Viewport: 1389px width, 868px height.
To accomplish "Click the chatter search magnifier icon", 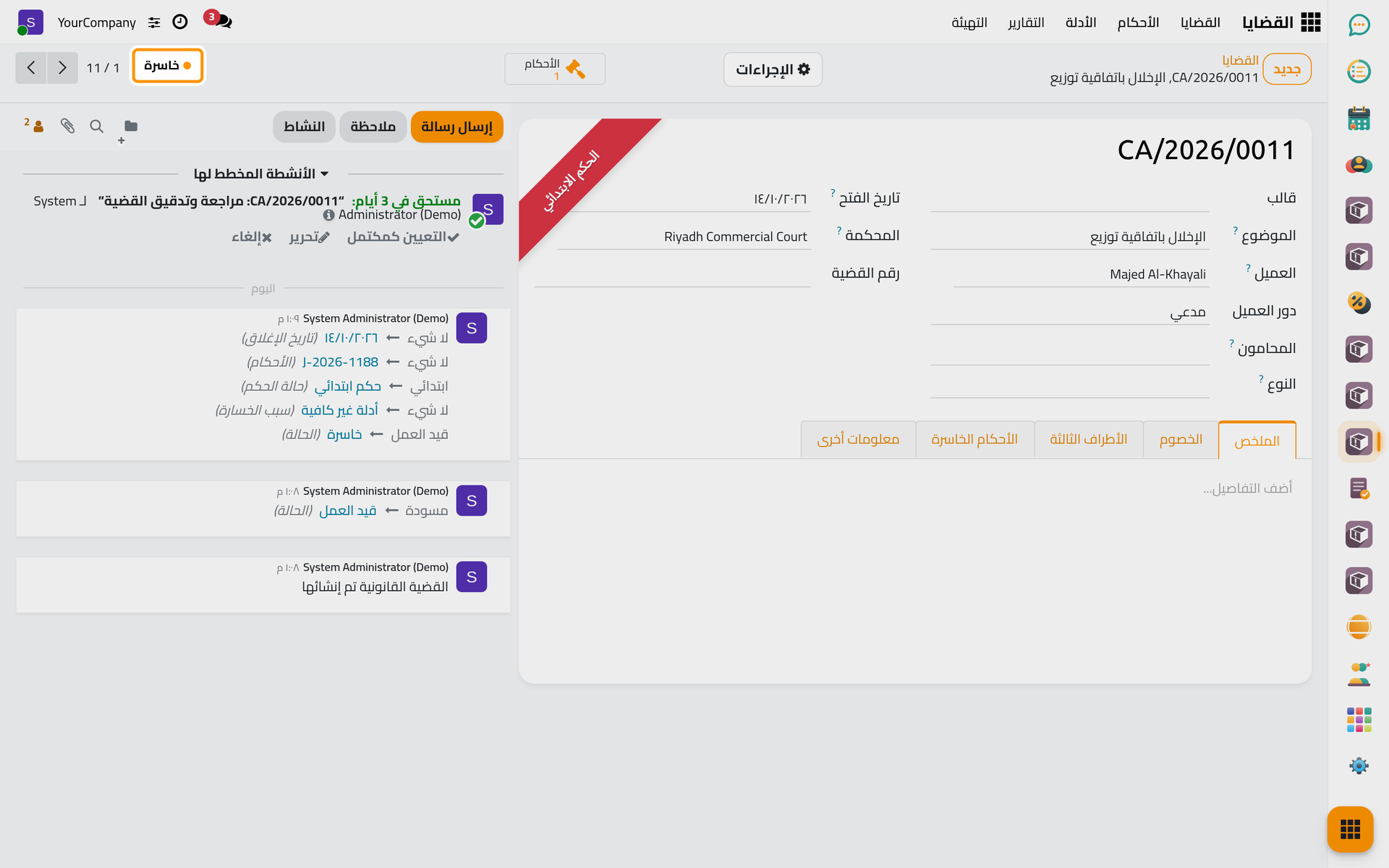I will 96,127.
